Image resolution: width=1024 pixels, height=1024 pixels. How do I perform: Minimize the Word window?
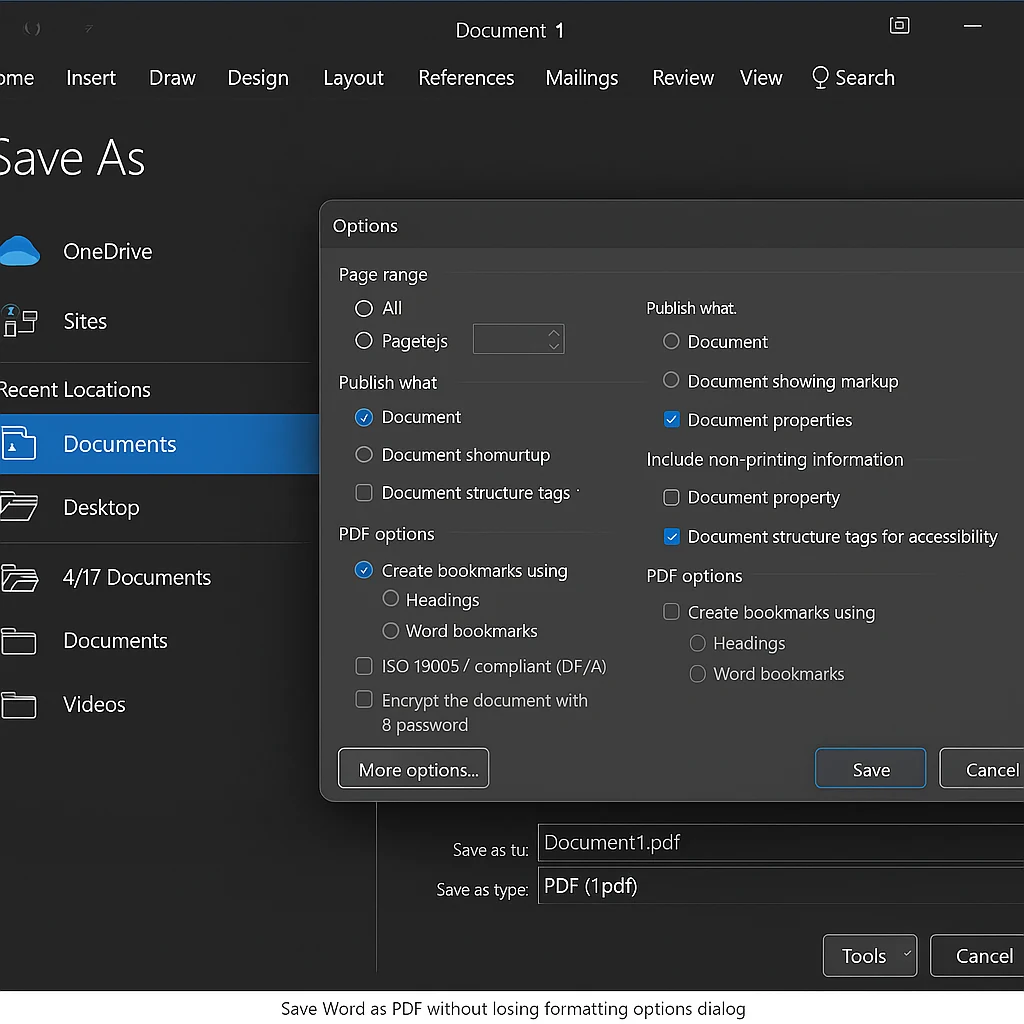(972, 26)
